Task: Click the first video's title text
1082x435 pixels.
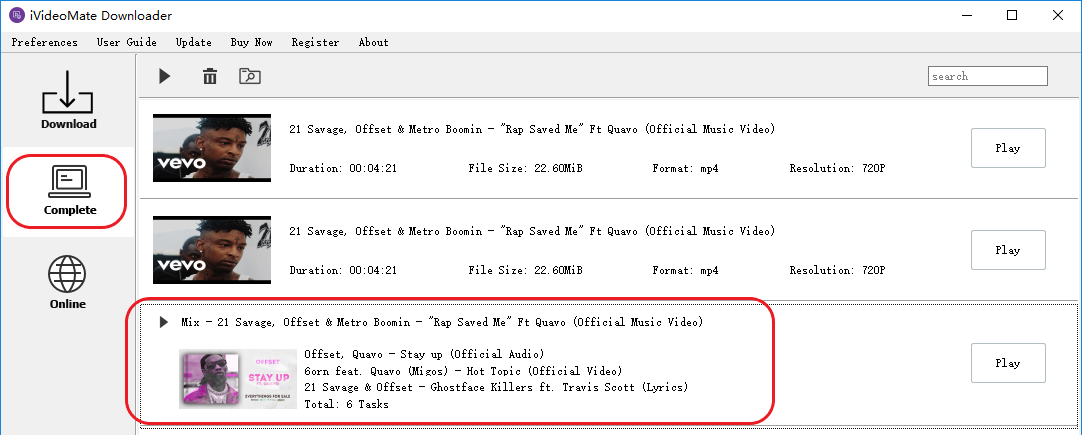Action: point(532,129)
